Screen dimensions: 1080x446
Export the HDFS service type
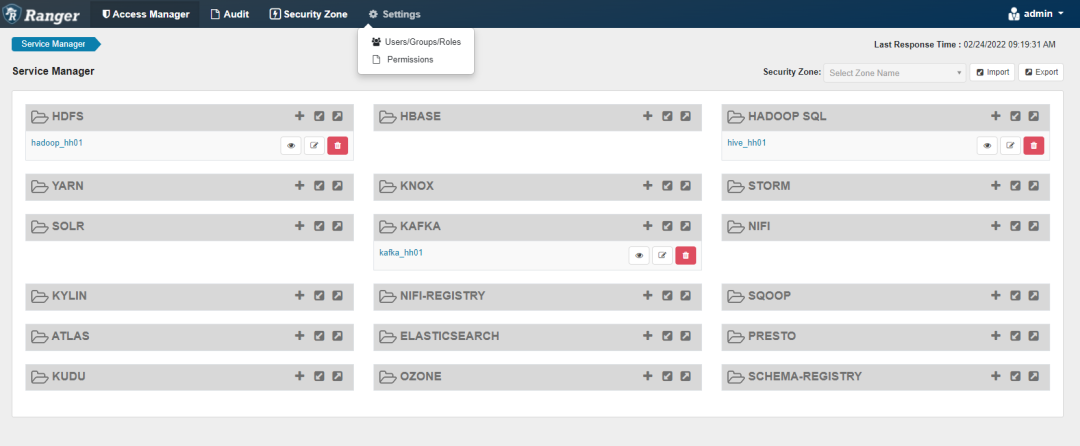[x=338, y=116]
